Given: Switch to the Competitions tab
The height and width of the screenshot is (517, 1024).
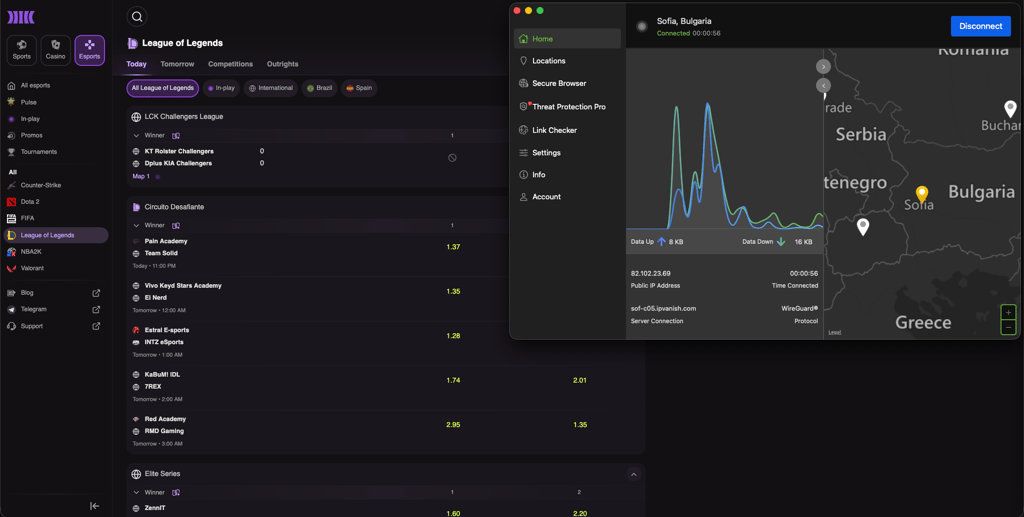Looking at the screenshot, I should (231, 64).
